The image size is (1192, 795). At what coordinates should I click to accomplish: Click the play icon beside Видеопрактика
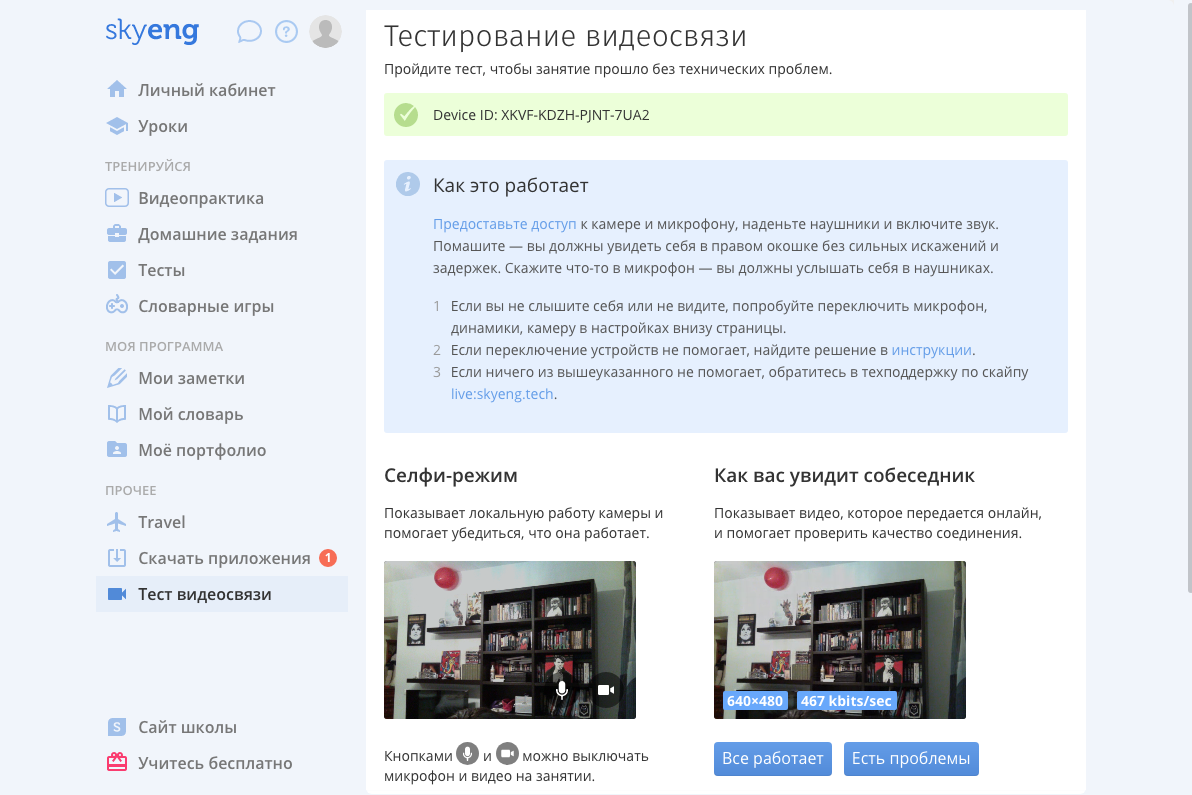[x=115, y=197]
